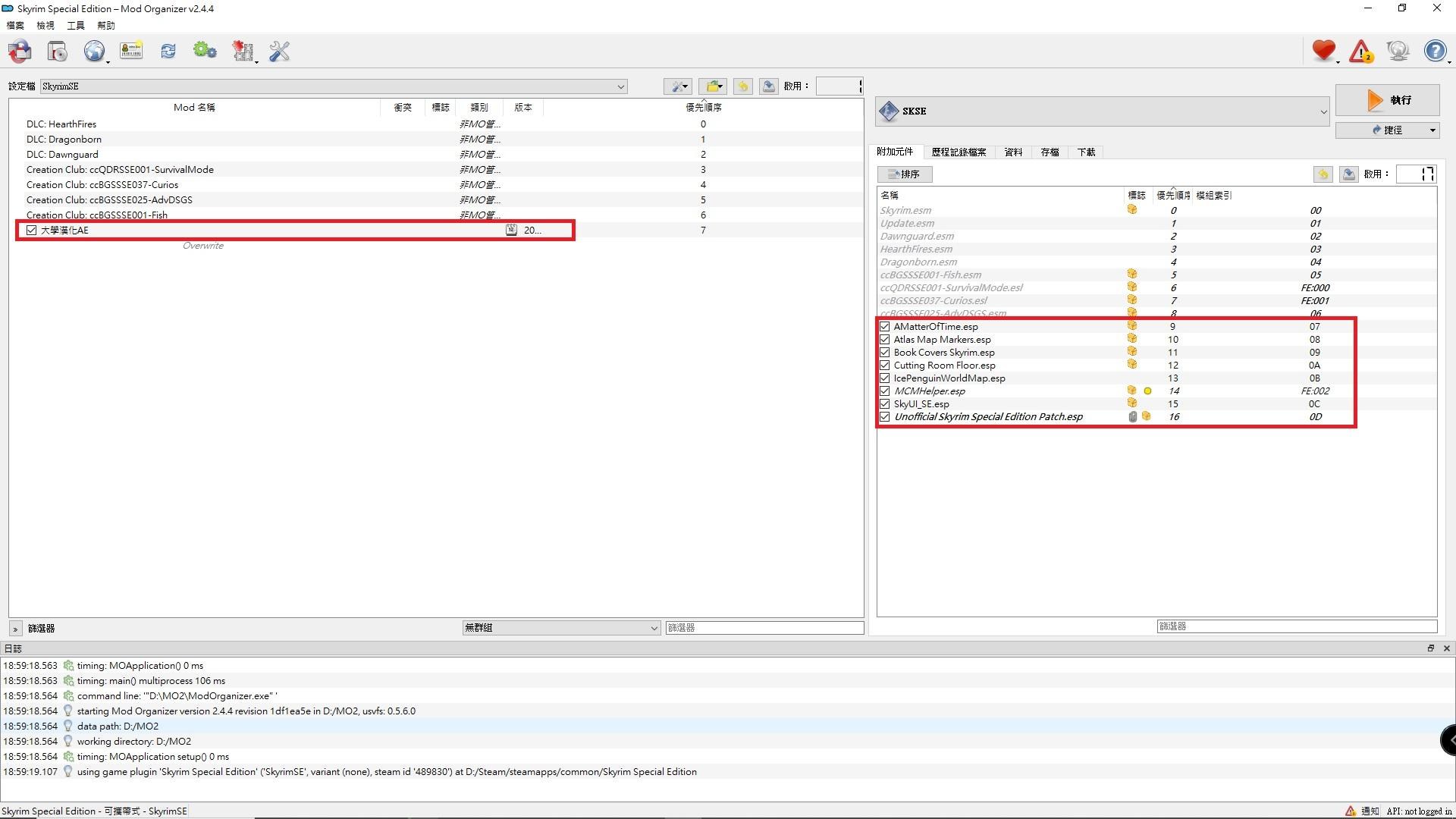Switch to the 存檔 tab

[1050, 152]
